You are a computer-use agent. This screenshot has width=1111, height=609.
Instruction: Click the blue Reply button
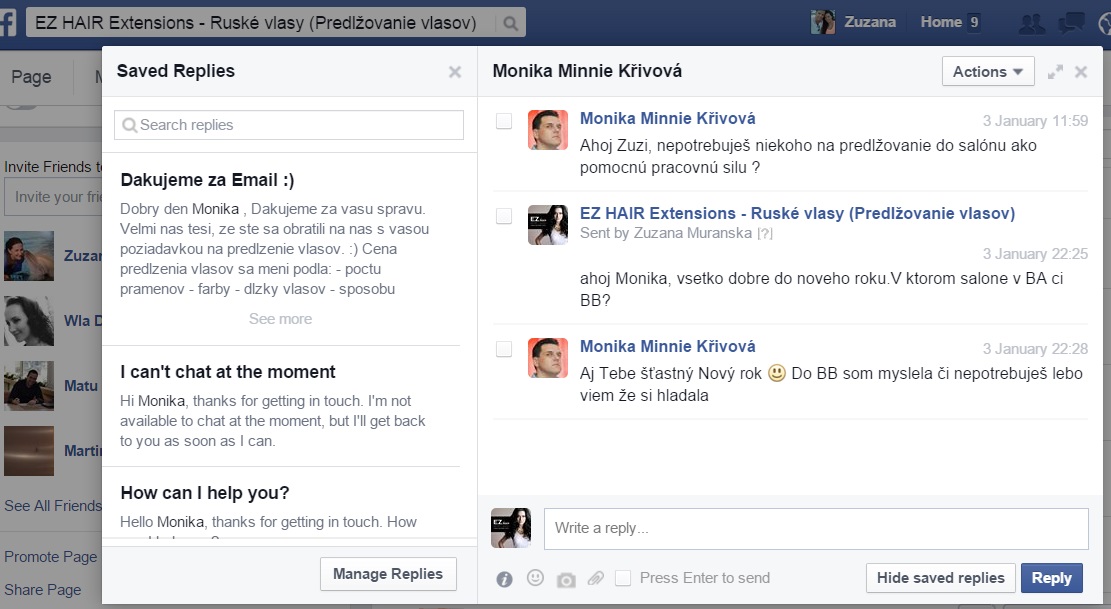(1051, 578)
